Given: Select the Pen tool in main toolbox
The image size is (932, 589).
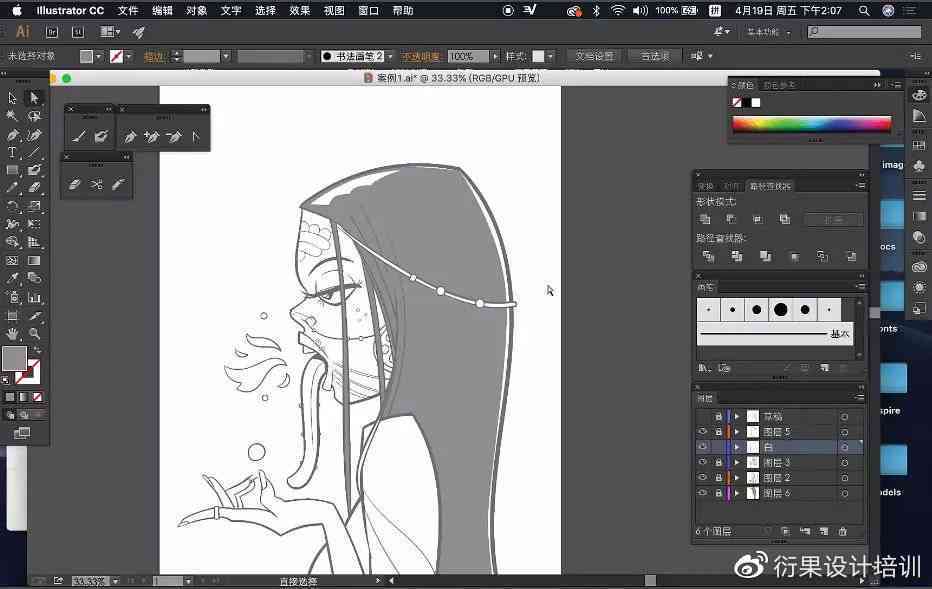Looking at the screenshot, I should 12,135.
